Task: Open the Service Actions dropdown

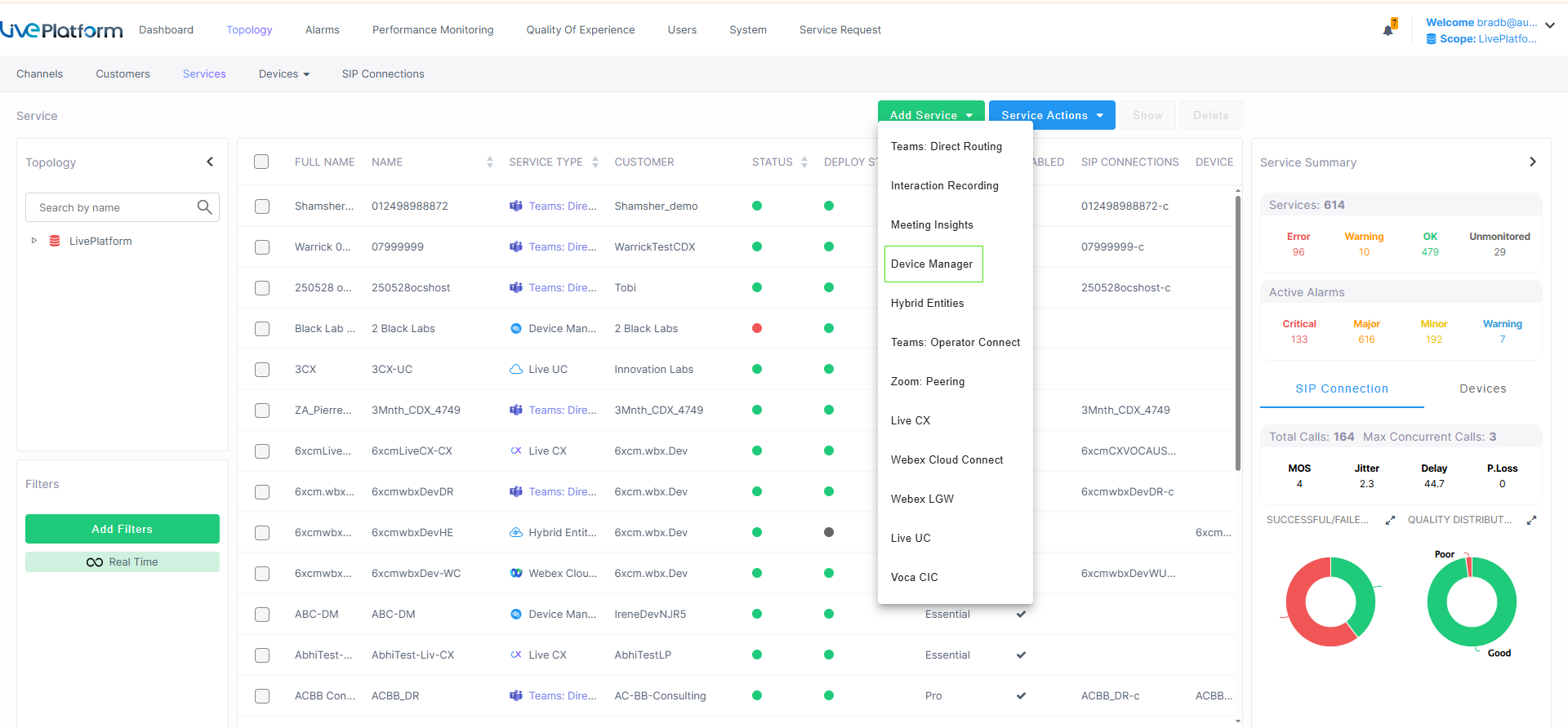Action: pos(1051,115)
